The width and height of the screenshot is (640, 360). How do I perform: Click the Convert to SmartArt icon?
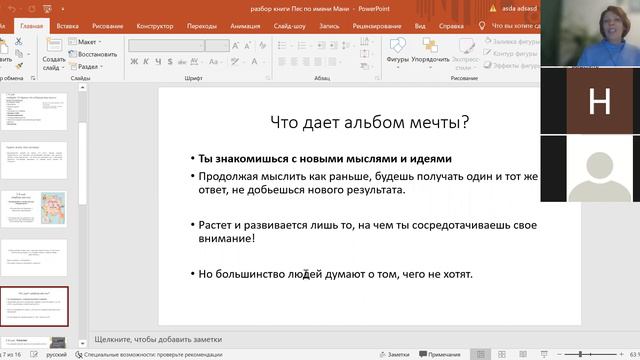pos(365,65)
